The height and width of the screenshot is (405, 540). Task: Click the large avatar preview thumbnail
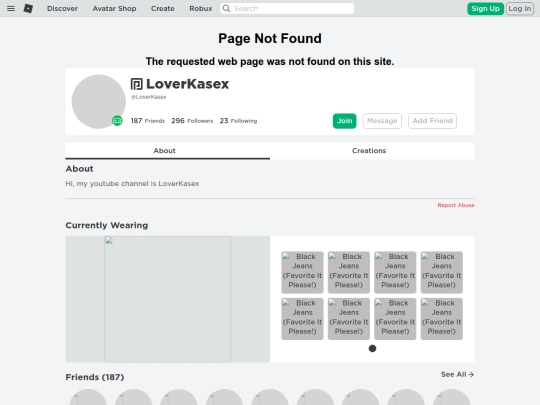click(167, 299)
